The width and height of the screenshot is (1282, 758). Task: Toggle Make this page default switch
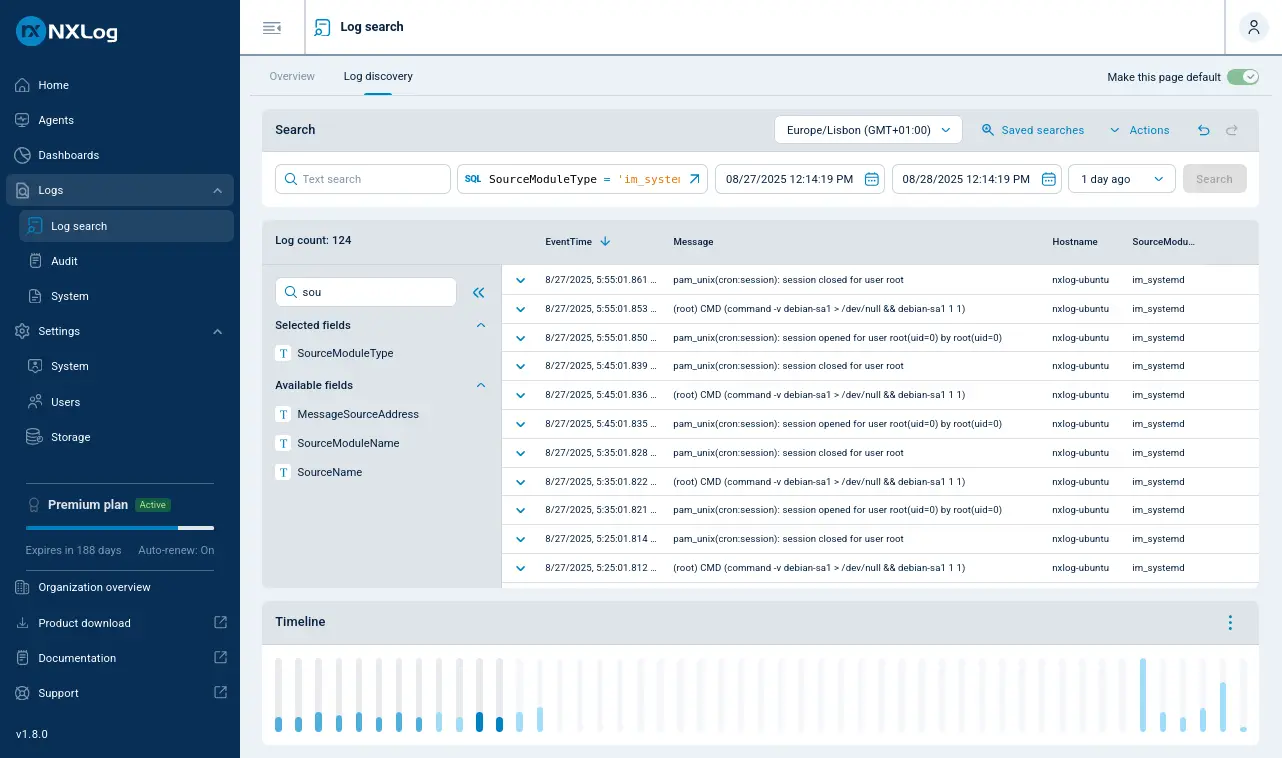[1243, 77]
